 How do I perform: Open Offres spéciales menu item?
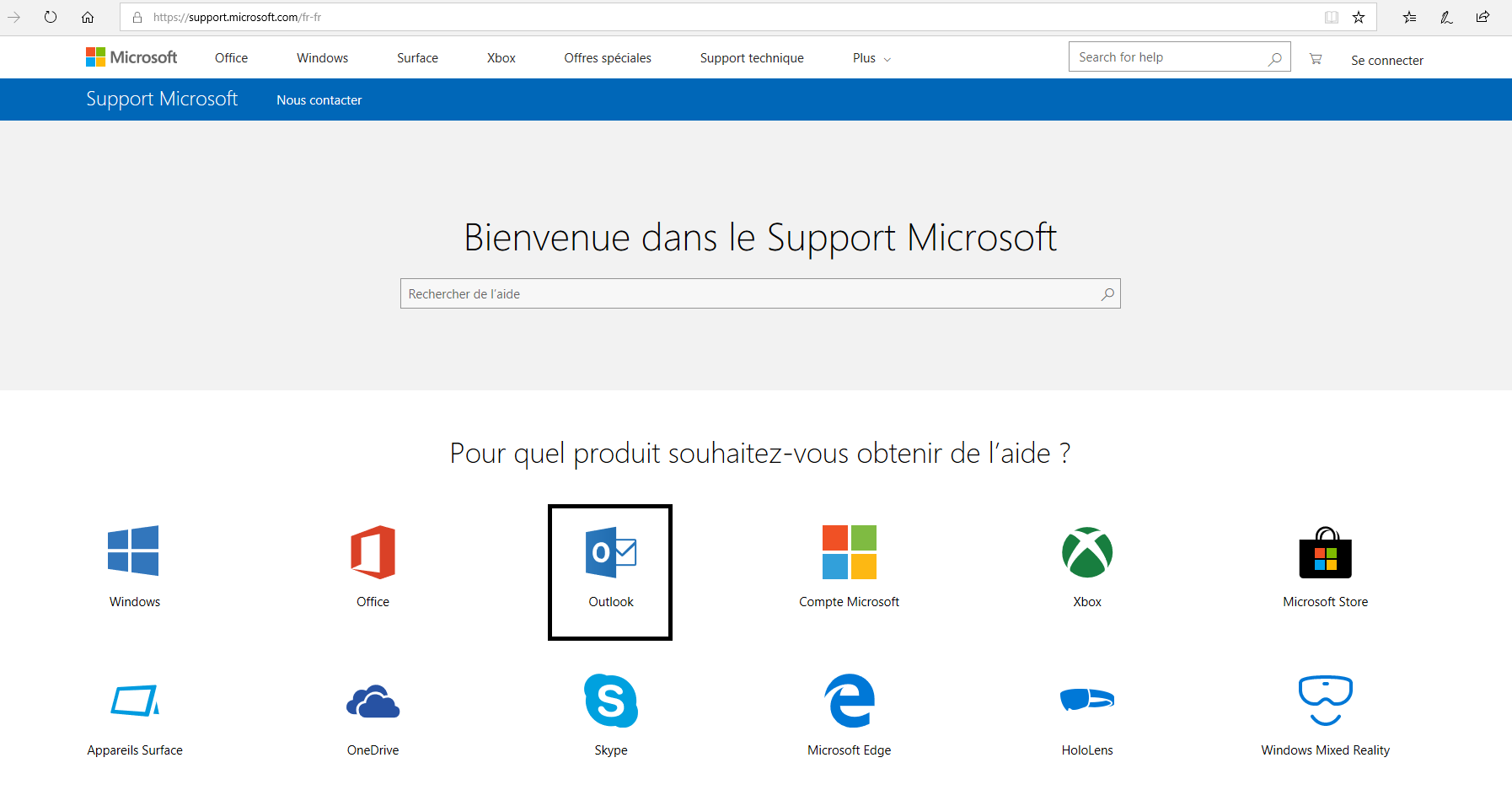pos(608,58)
